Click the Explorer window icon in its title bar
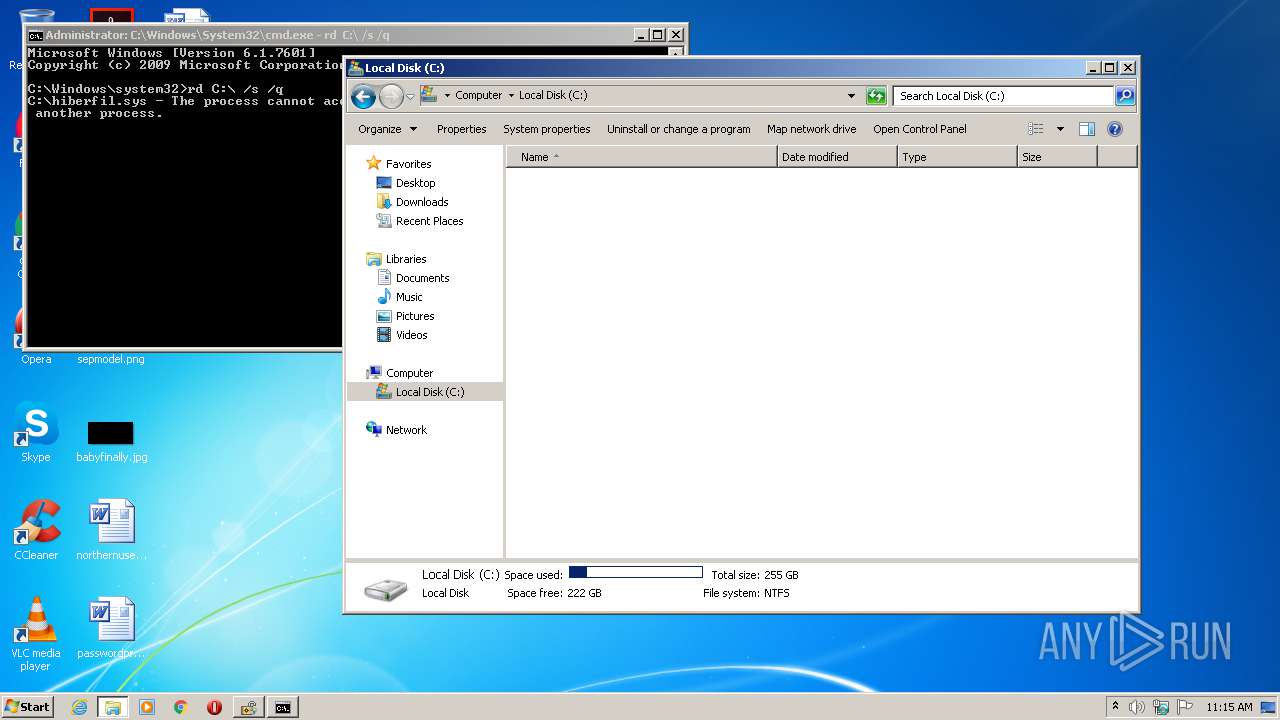Screen dimensions: 1280x720 point(354,68)
